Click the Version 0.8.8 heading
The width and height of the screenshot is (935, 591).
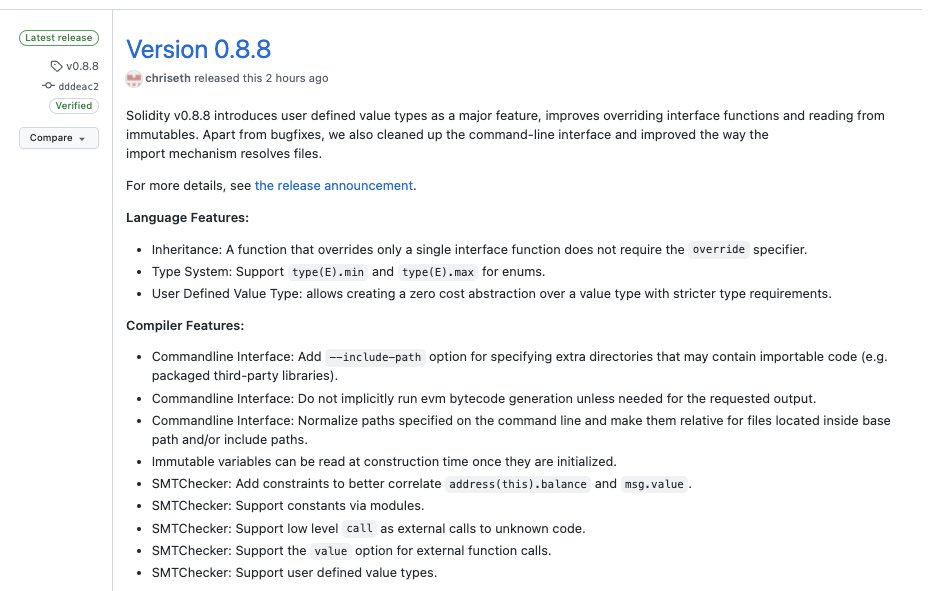pyautogui.click(x=199, y=49)
